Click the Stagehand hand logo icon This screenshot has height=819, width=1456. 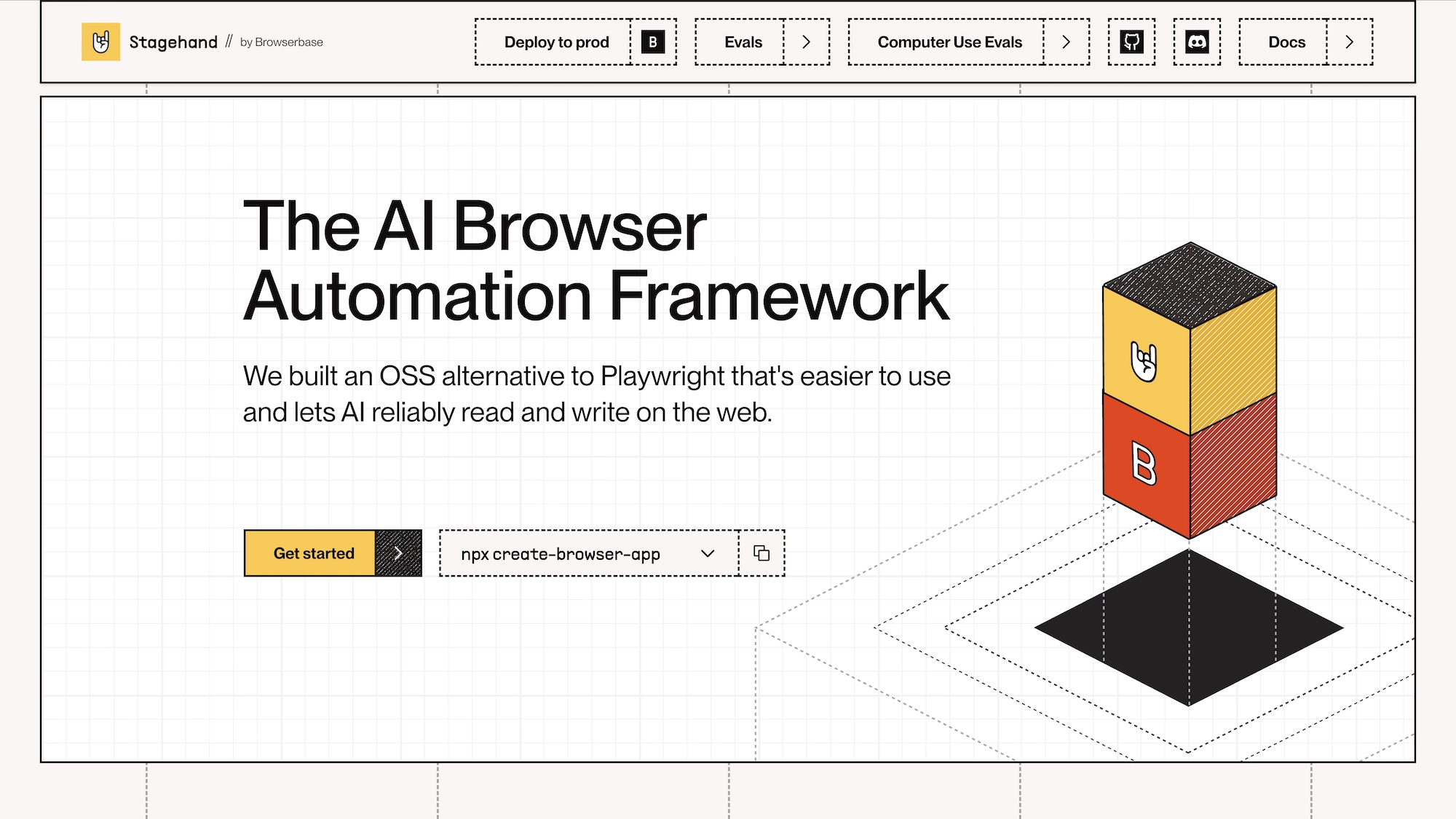[x=100, y=42]
